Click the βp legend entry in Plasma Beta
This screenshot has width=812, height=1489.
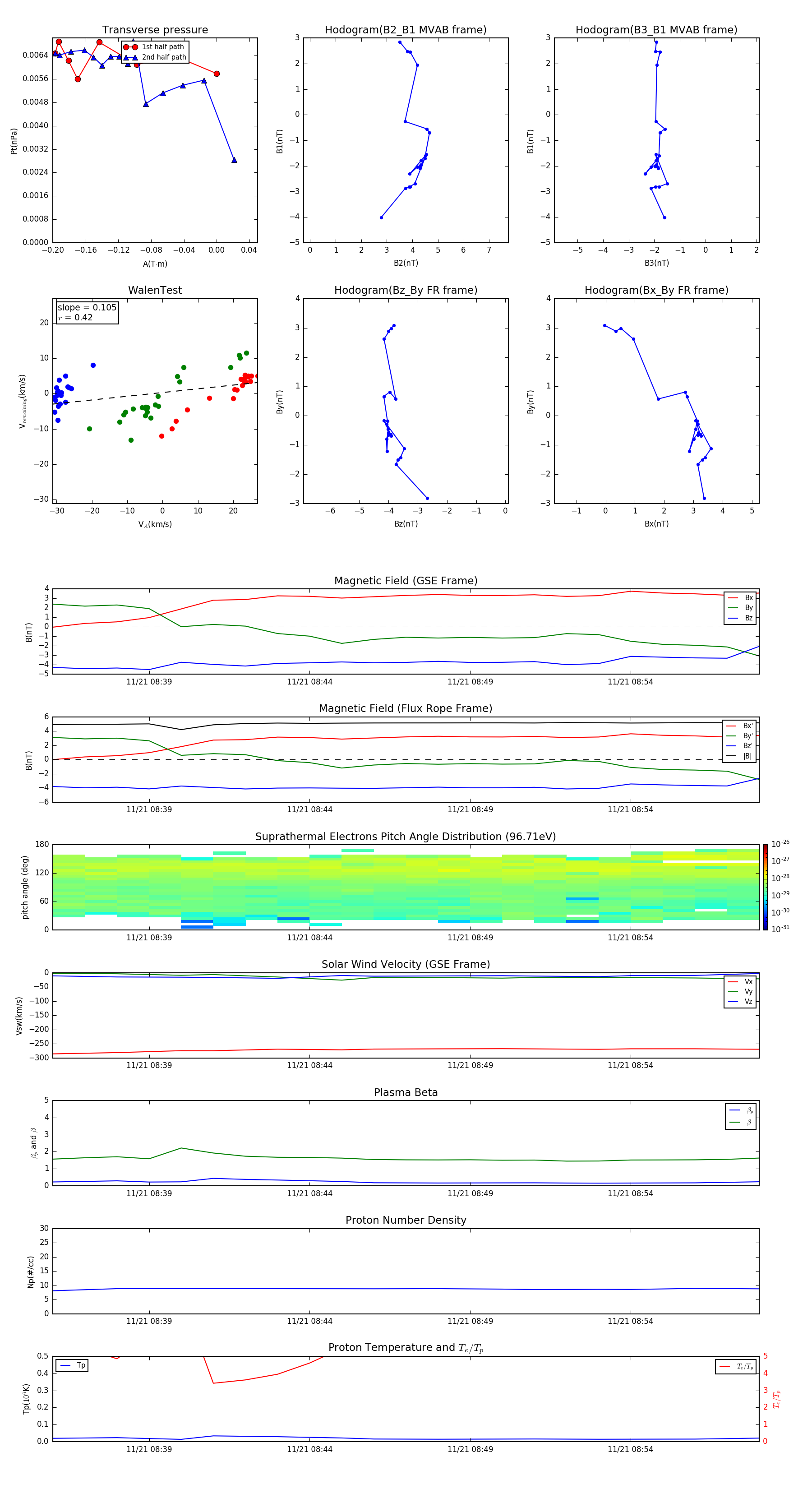(741, 1110)
